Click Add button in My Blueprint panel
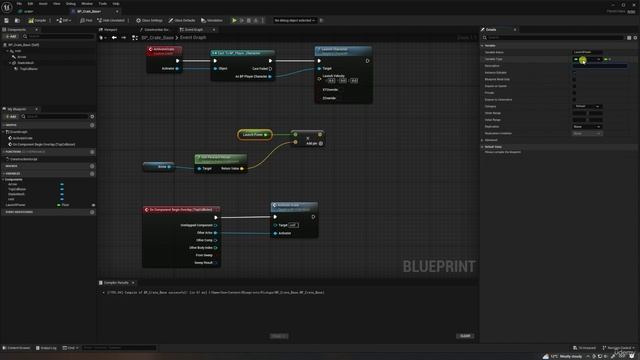 (11, 117)
